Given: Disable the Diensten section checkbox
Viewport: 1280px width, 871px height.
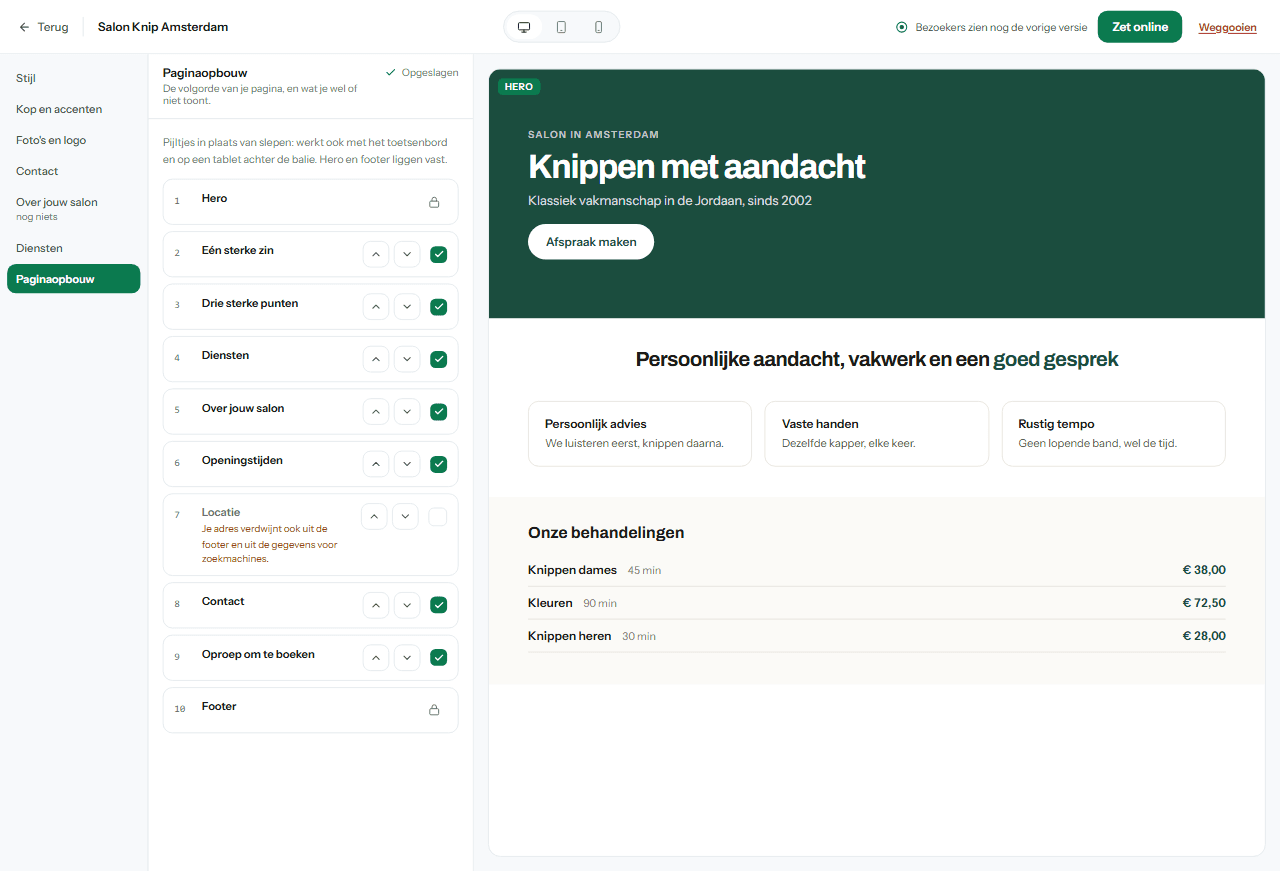Looking at the screenshot, I should click(x=438, y=359).
